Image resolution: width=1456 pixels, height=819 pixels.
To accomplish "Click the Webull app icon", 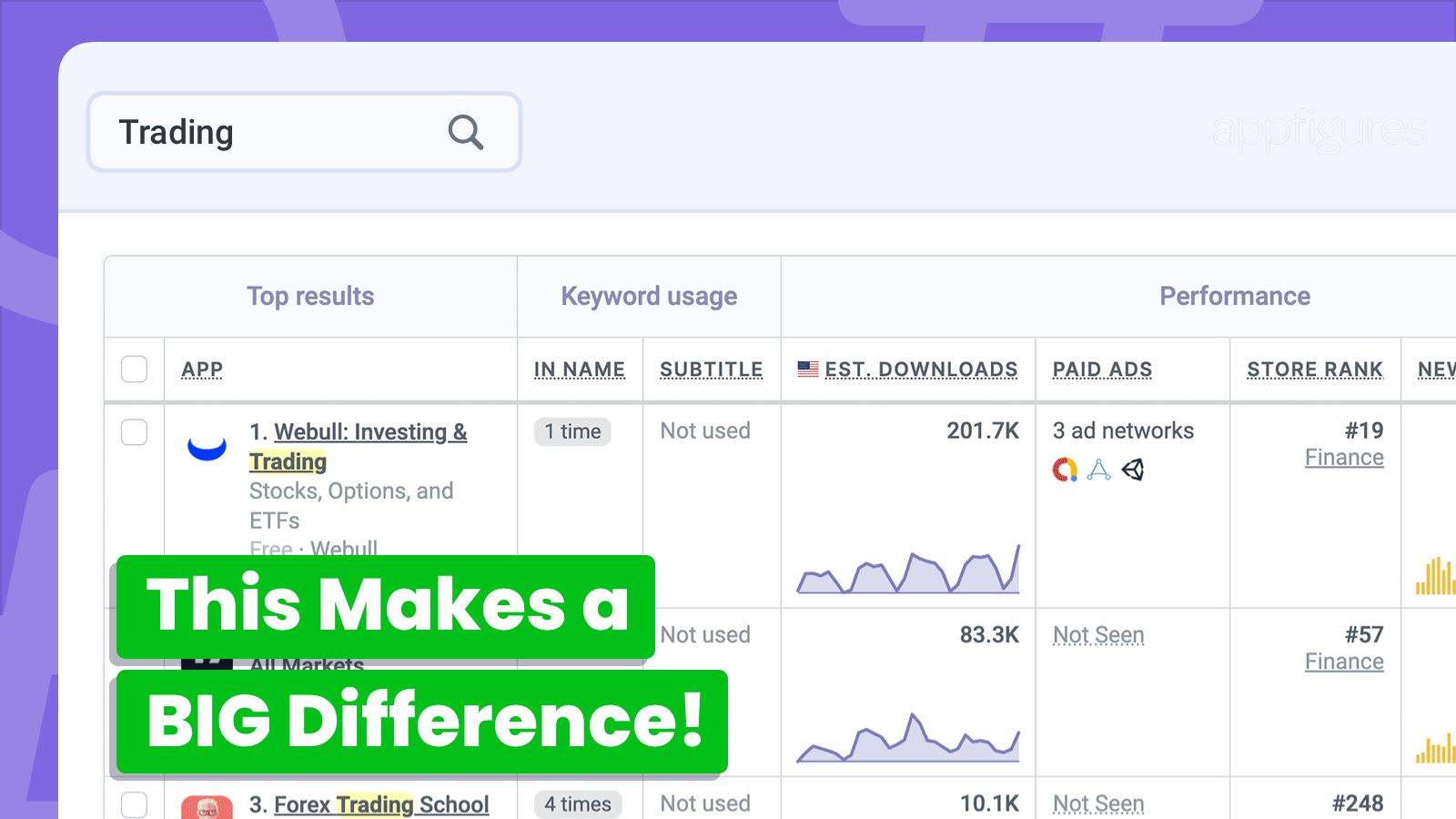I will [207, 448].
